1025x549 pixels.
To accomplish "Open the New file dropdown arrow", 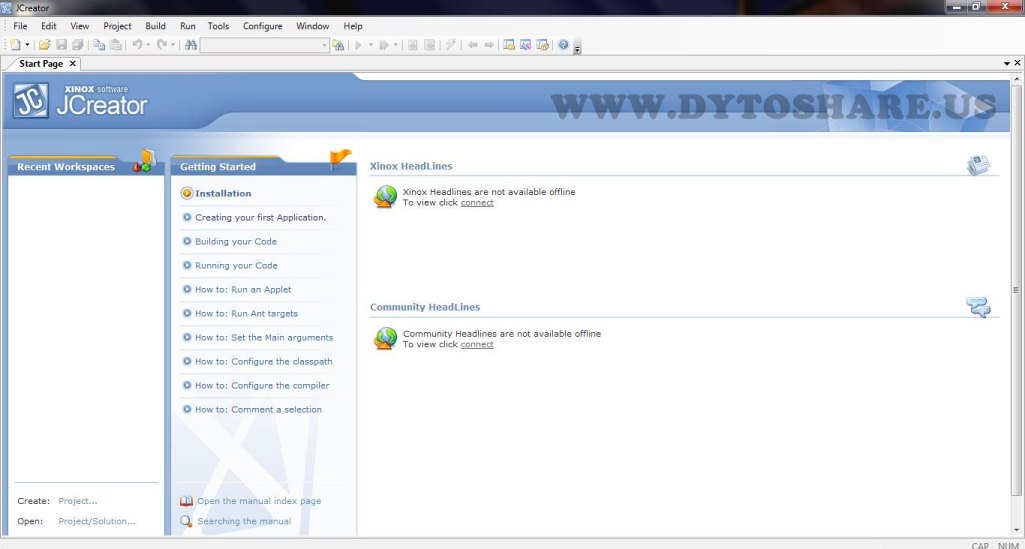I will [x=27, y=45].
